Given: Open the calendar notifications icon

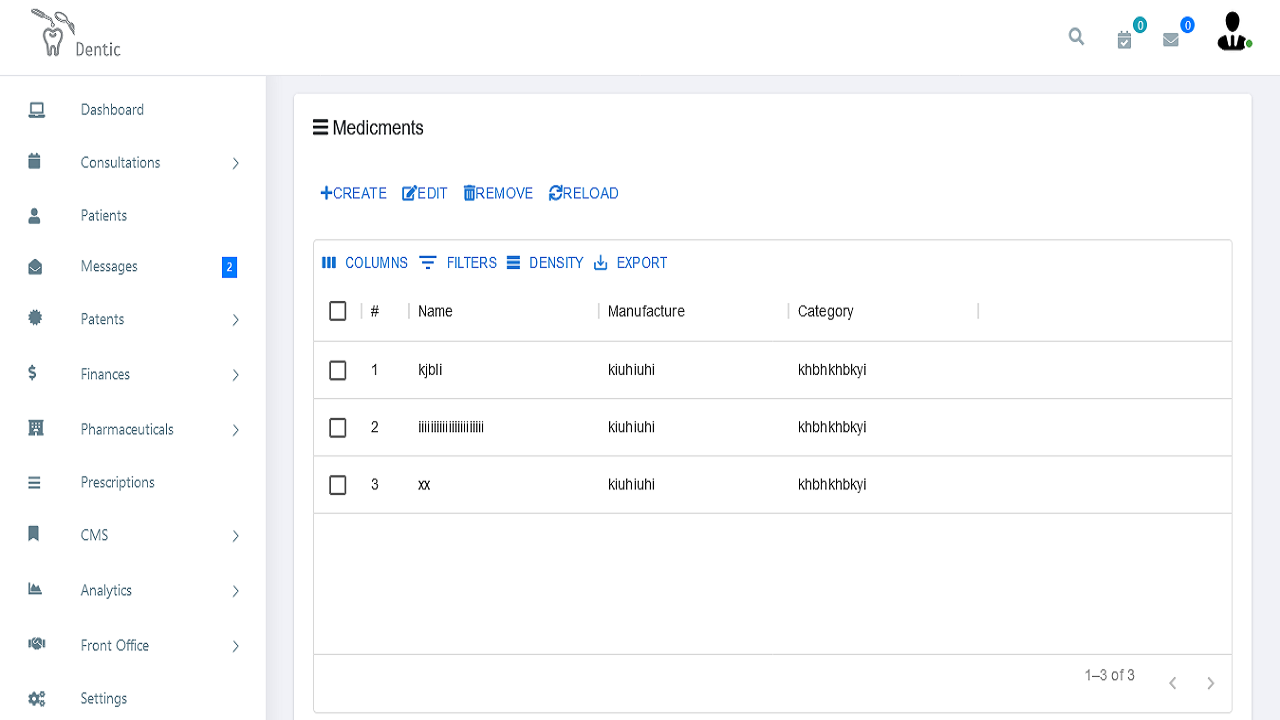Looking at the screenshot, I should (x=1124, y=40).
